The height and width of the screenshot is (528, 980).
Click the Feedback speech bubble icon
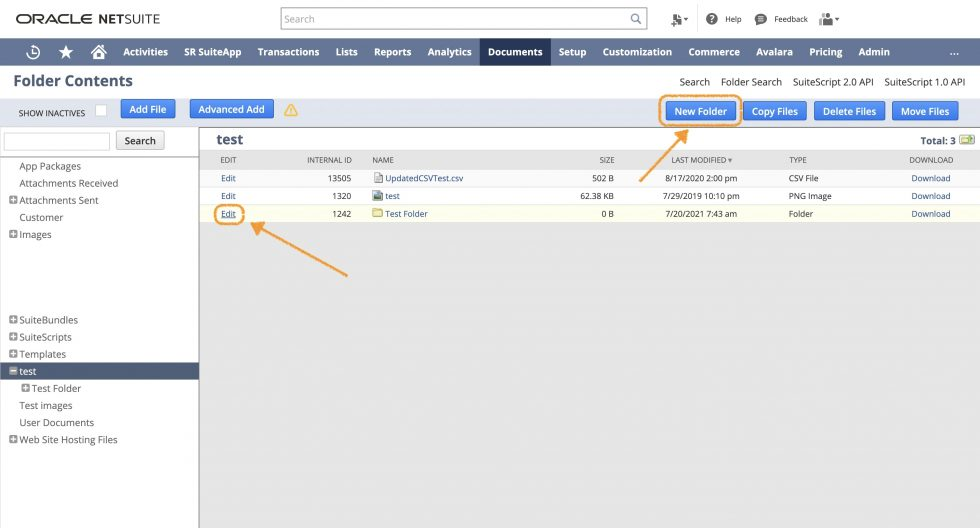coord(760,19)
